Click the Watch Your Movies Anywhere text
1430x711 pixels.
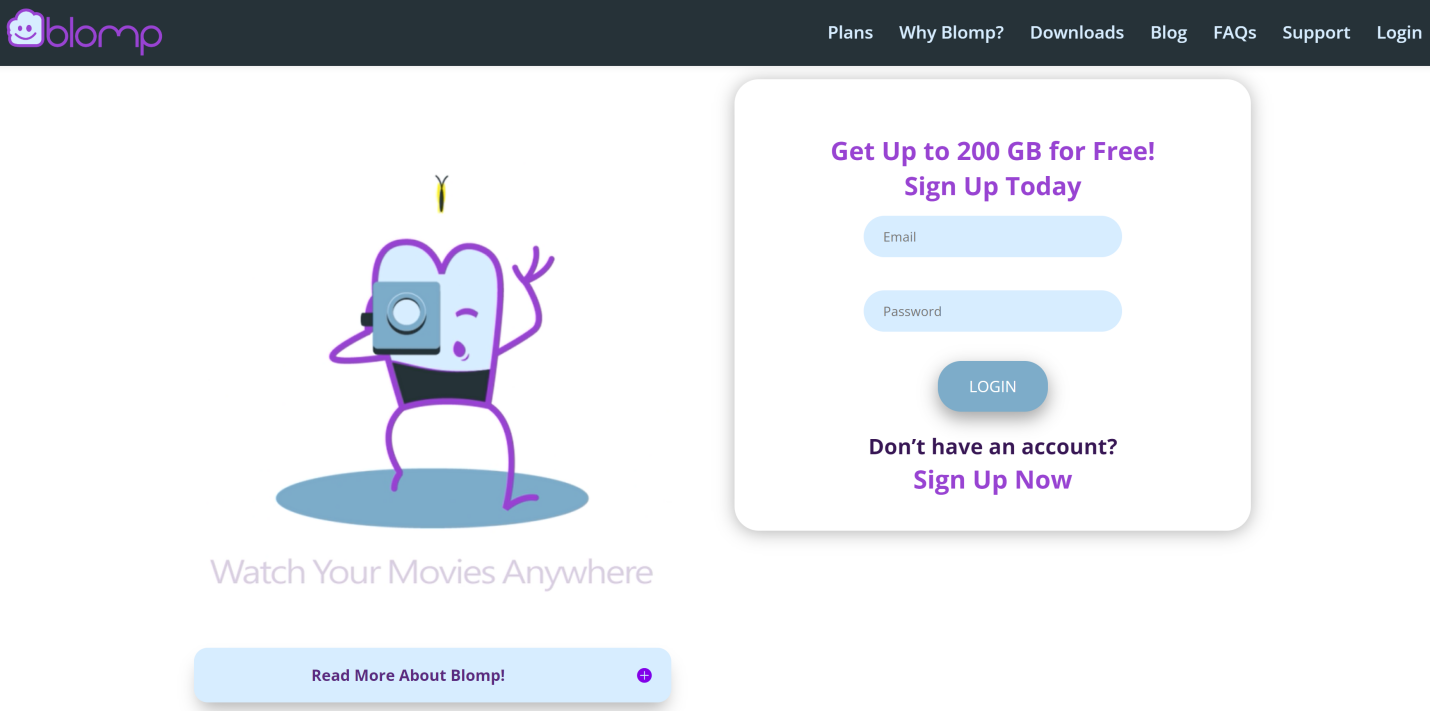click(x=432, y=571)
